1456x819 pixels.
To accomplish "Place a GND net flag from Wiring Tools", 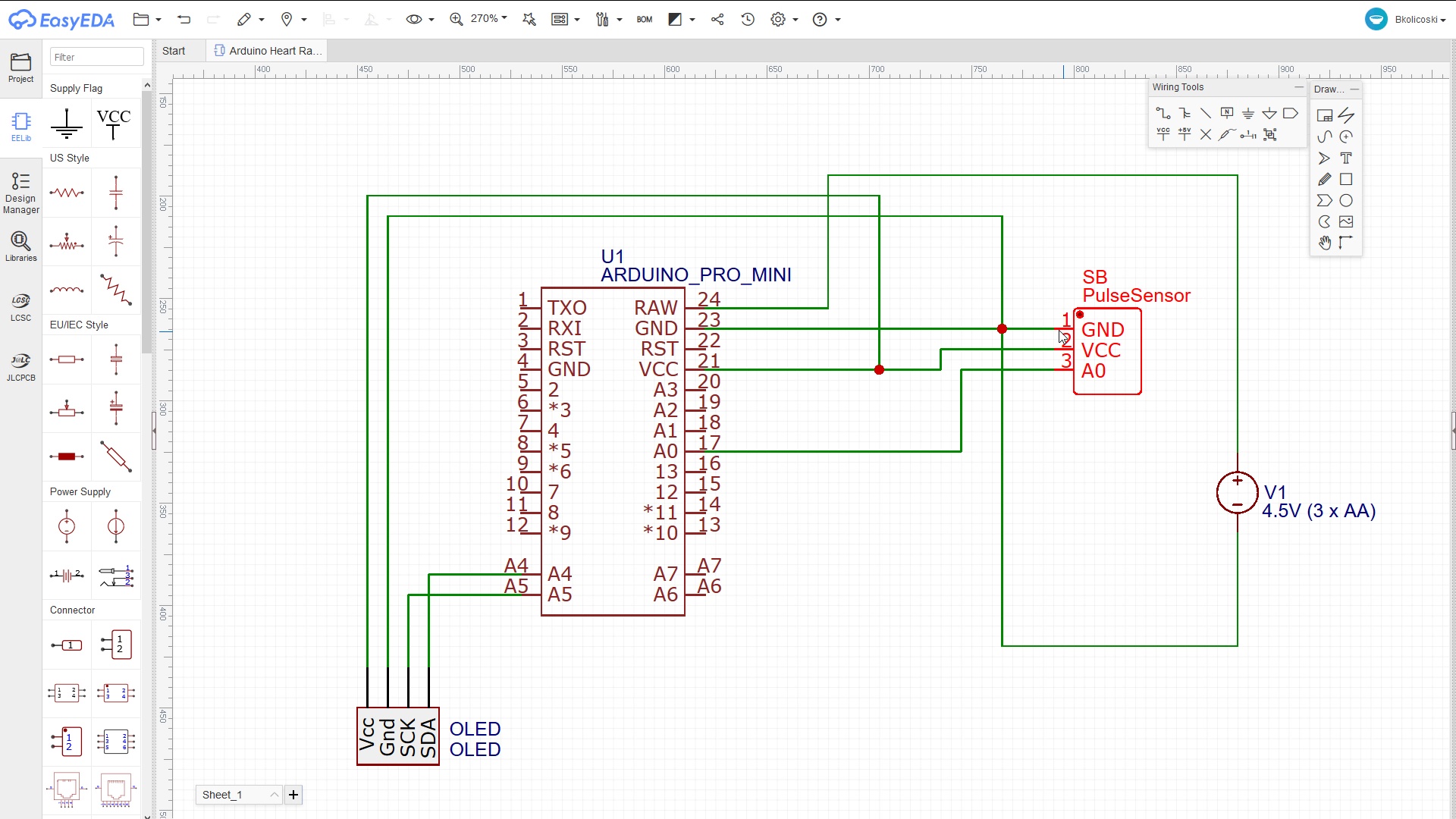I will click(x=1248, y=114).
